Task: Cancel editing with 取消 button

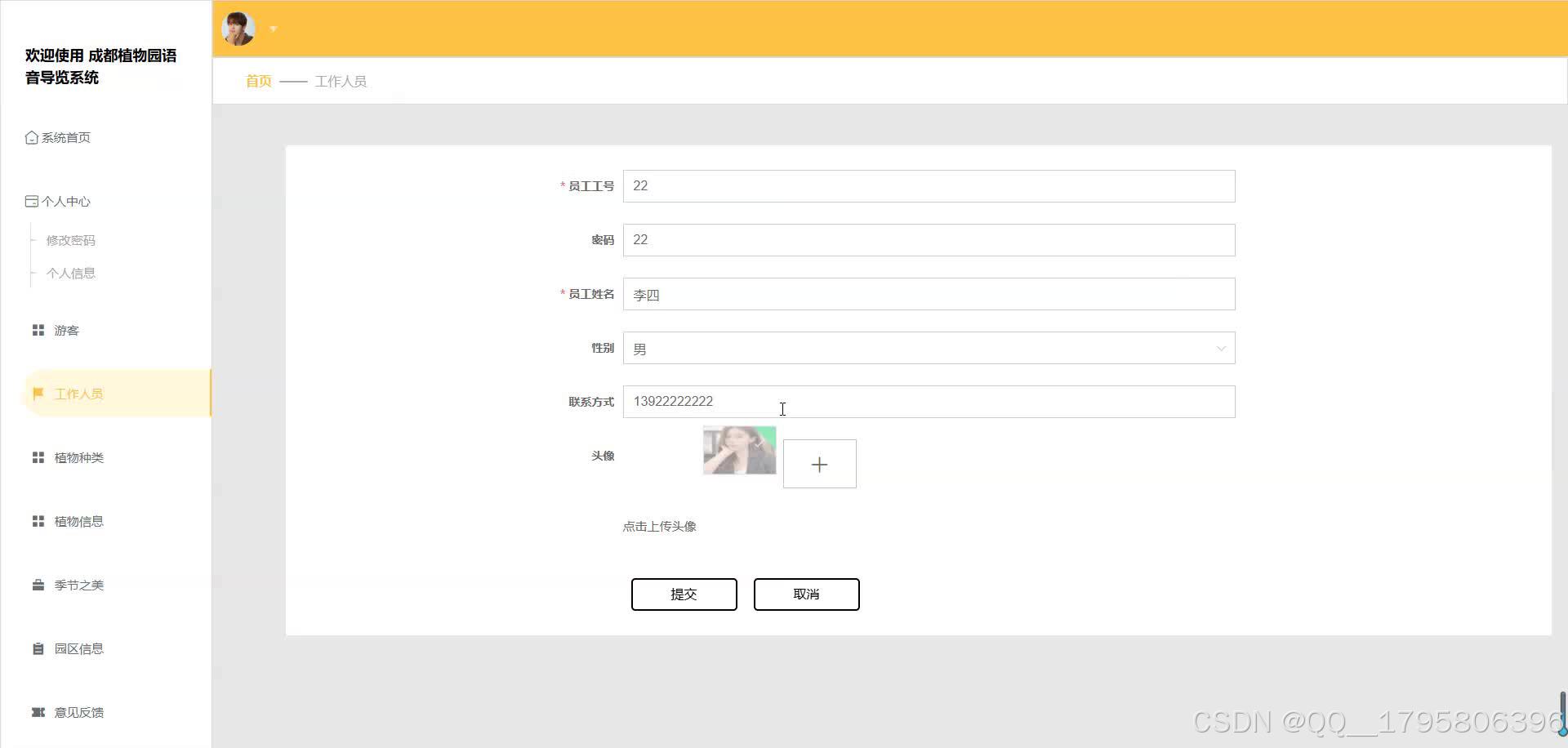Action: click(x=807, y=594)
